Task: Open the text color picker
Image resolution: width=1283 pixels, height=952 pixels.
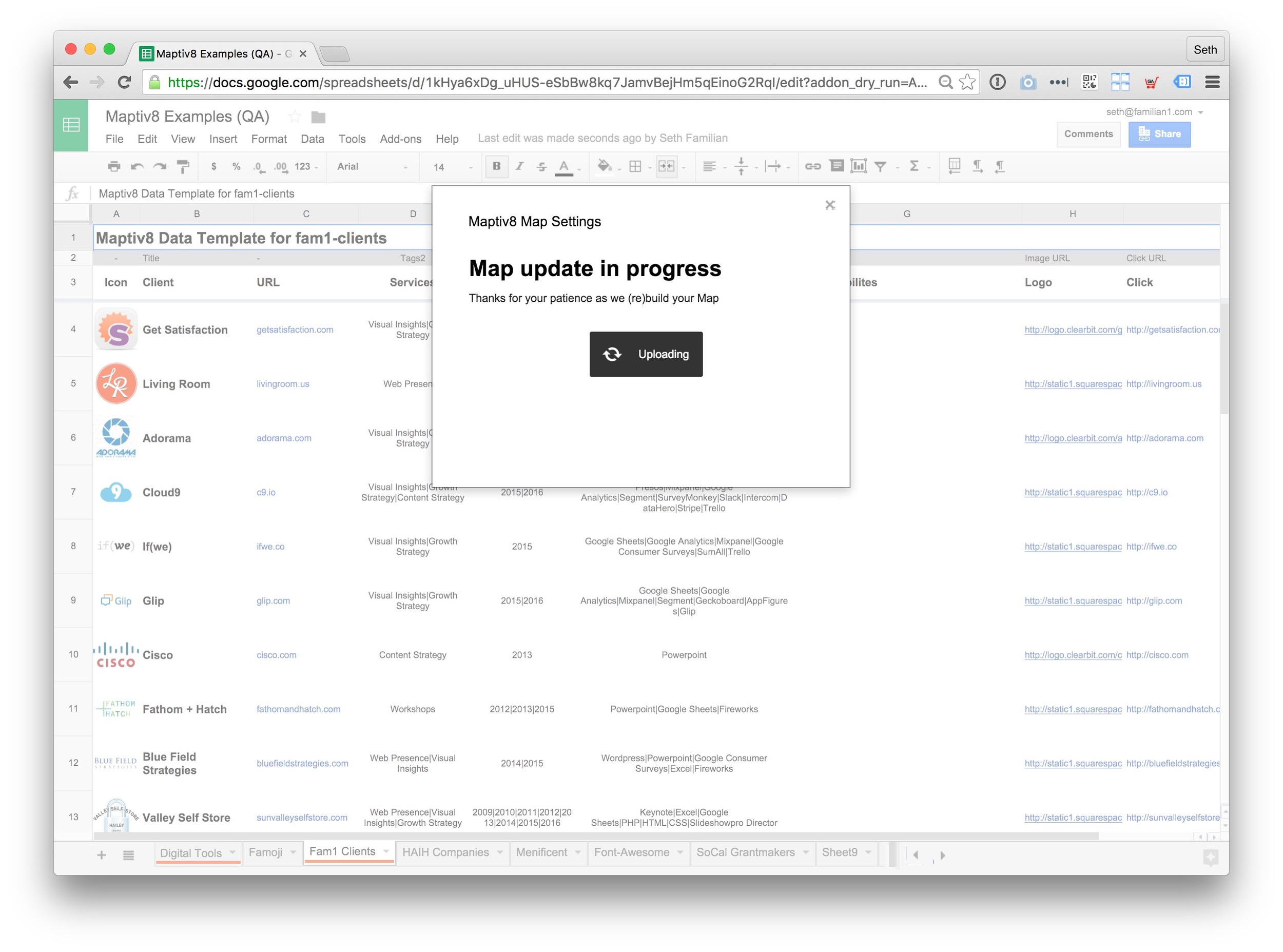Action: click(565, 167)
